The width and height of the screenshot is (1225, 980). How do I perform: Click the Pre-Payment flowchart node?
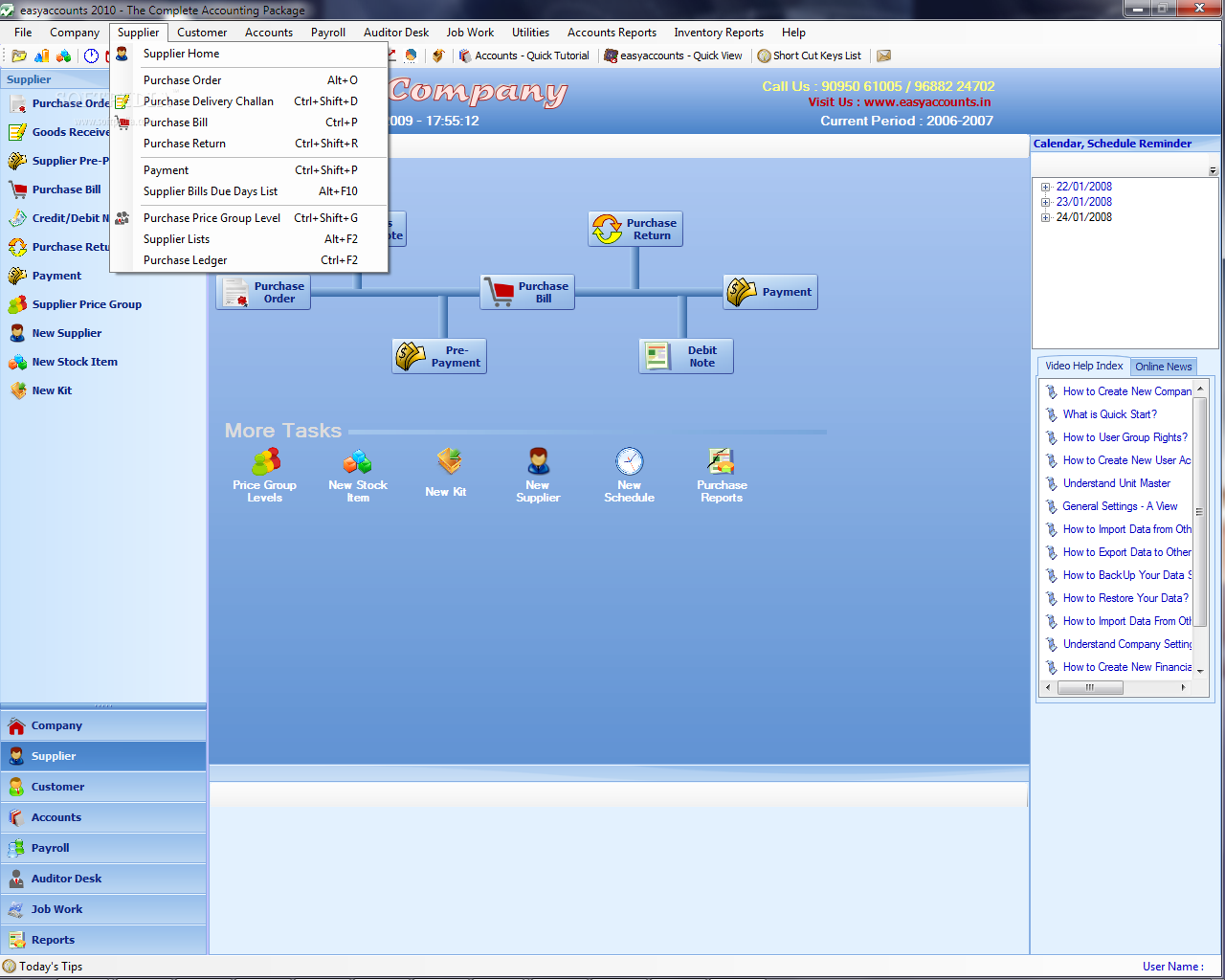coord(439,356)
